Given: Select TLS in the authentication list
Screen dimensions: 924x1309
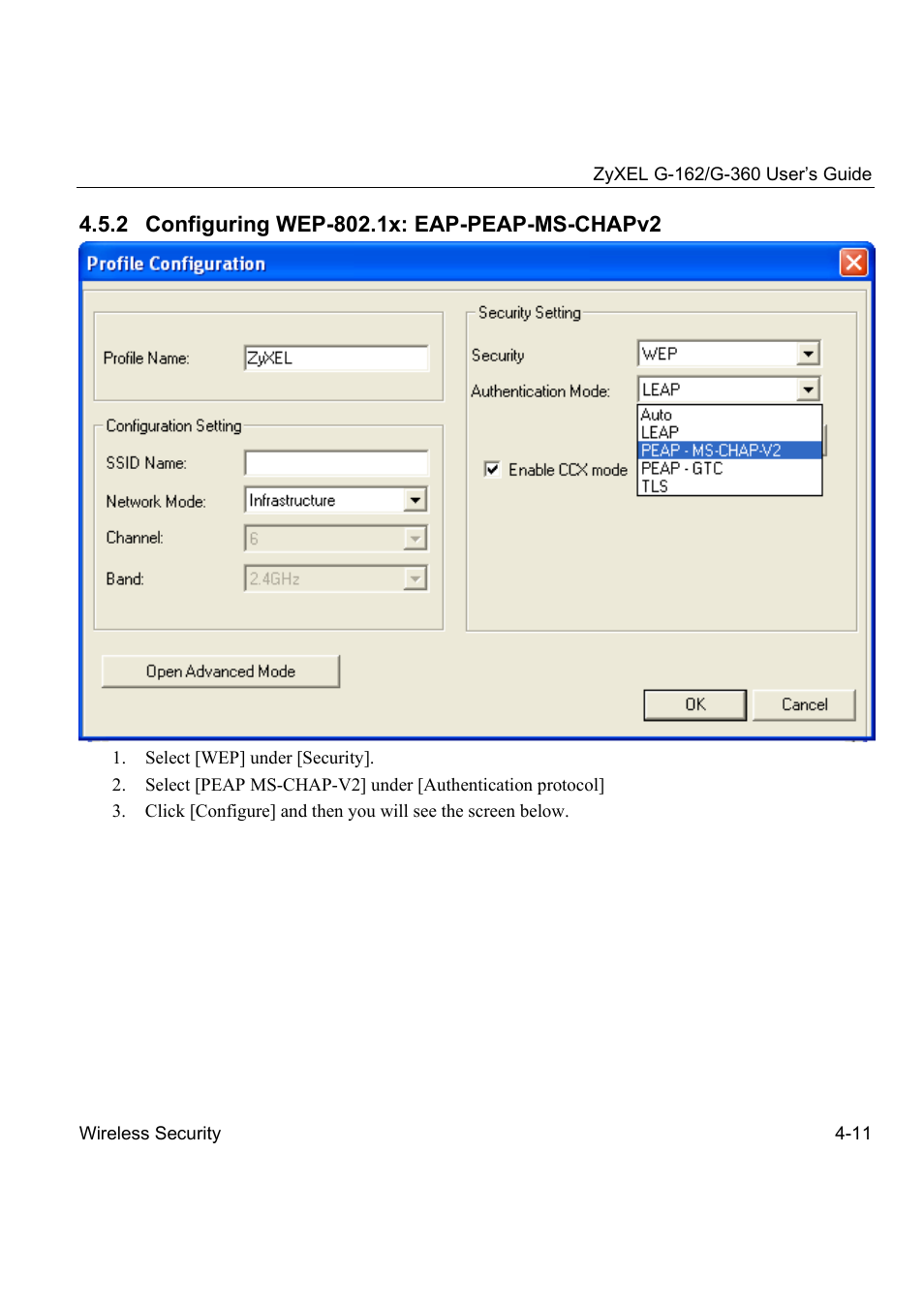Looking at the screenshot, I should click(x=729, y=486).
